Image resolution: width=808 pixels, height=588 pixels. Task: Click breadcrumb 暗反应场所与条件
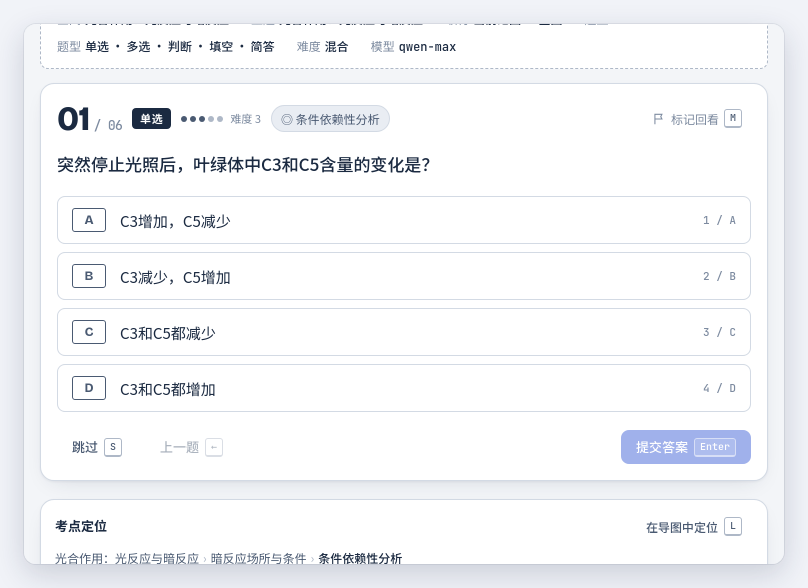coord(258,559)
